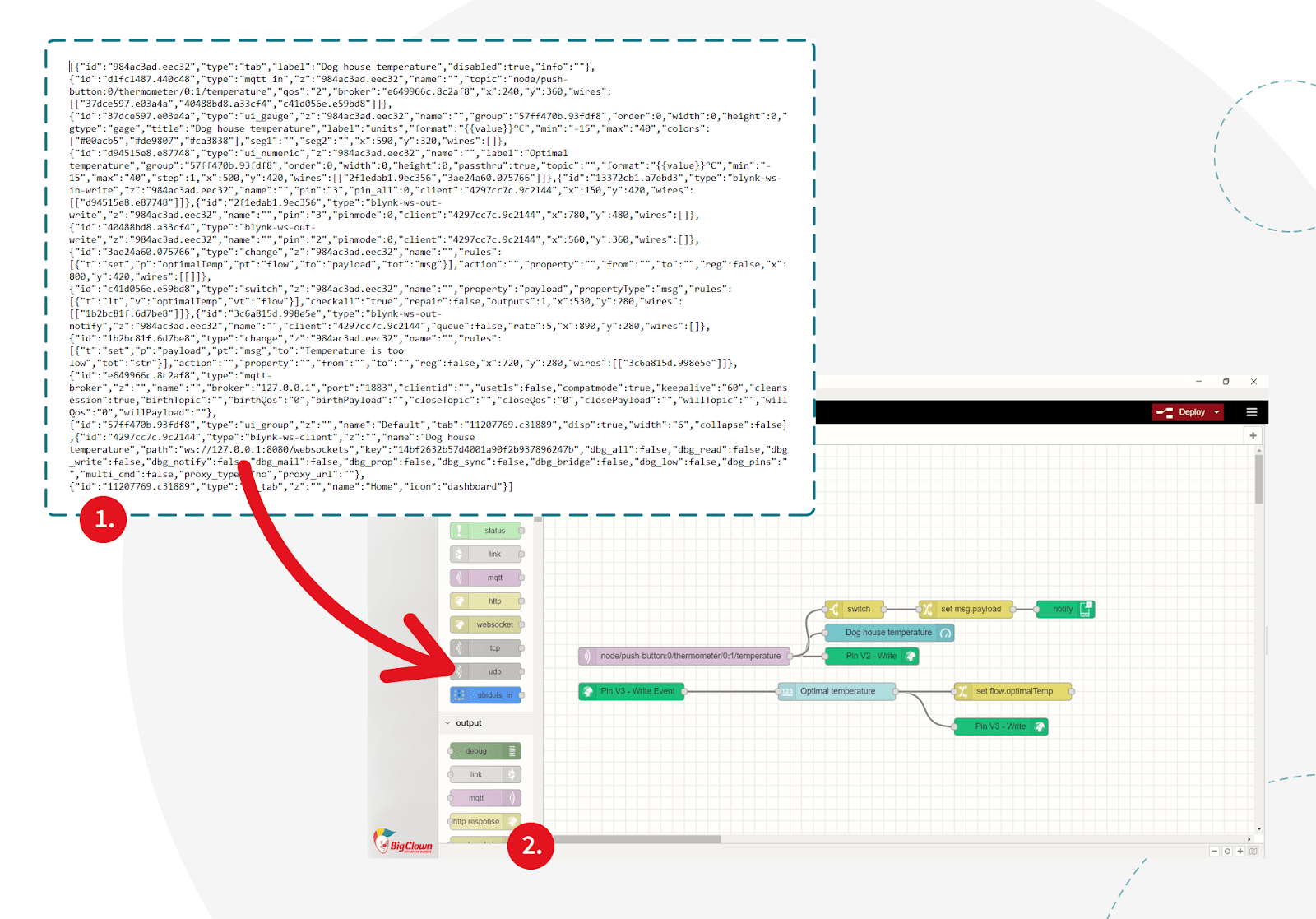Image resolution: width=1316 pixels, height=919 pixels.
Task: Click the reset zoom circle button
Action: [x=1227, y=852]
